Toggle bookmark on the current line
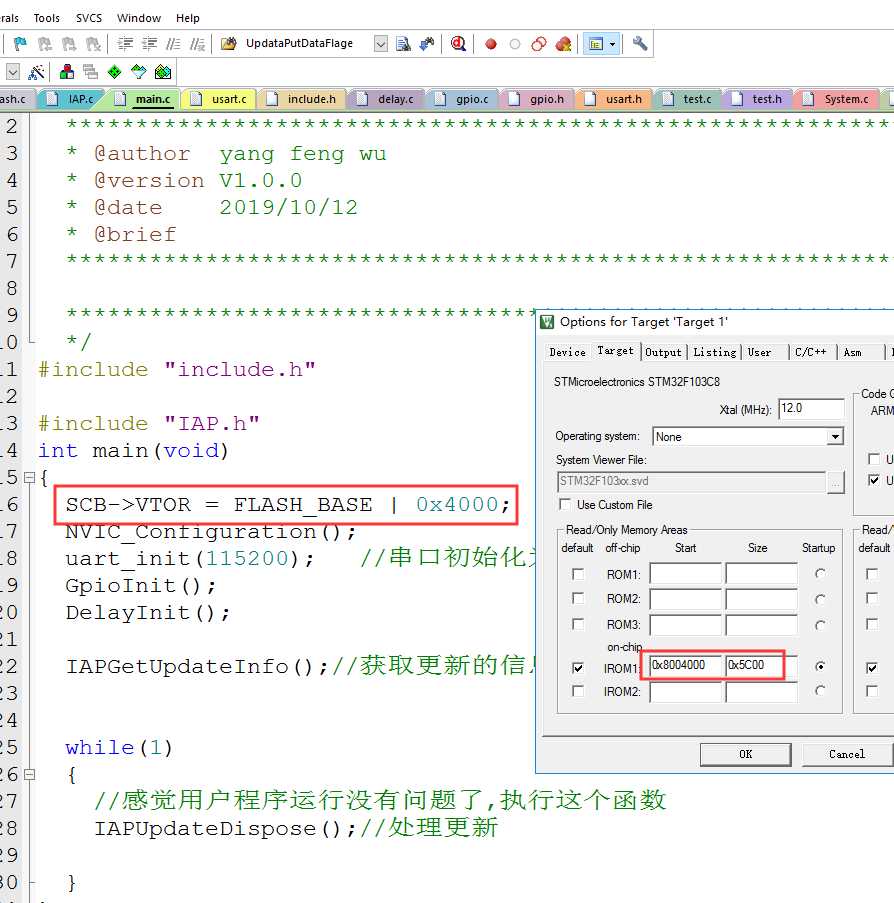 tap(20, 44)
